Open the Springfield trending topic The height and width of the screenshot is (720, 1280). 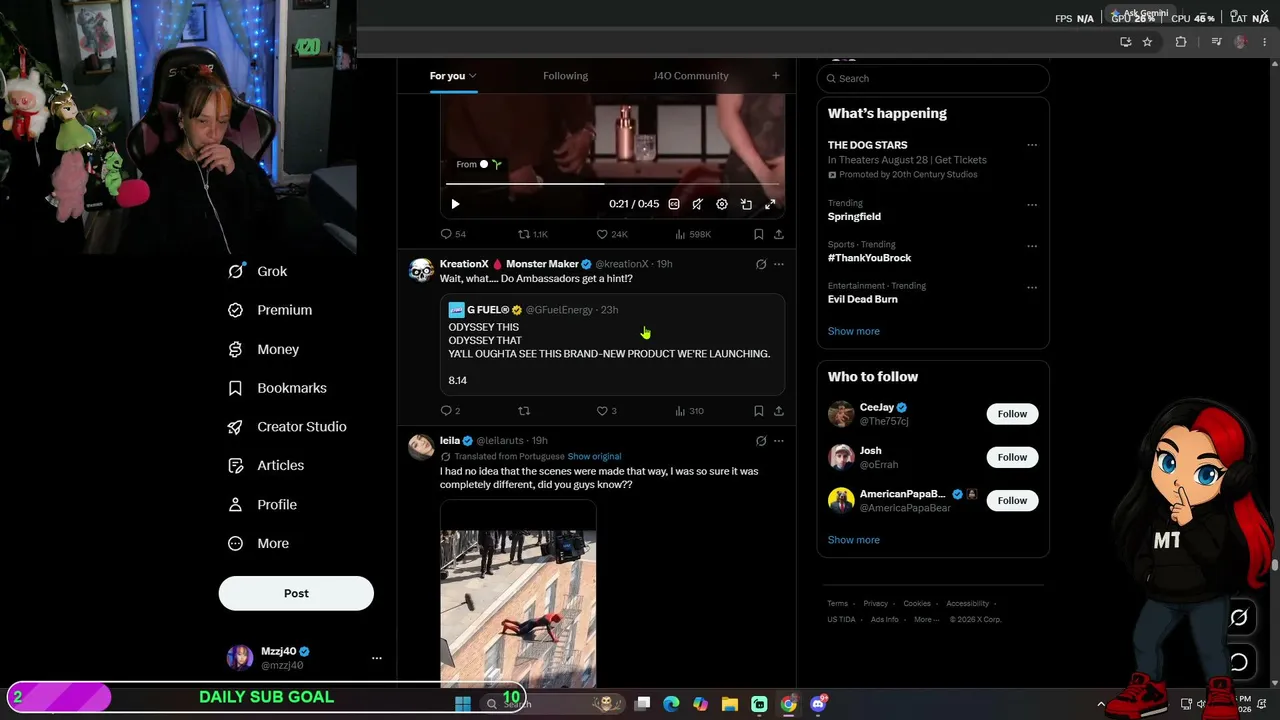click(x=854, y=217)
